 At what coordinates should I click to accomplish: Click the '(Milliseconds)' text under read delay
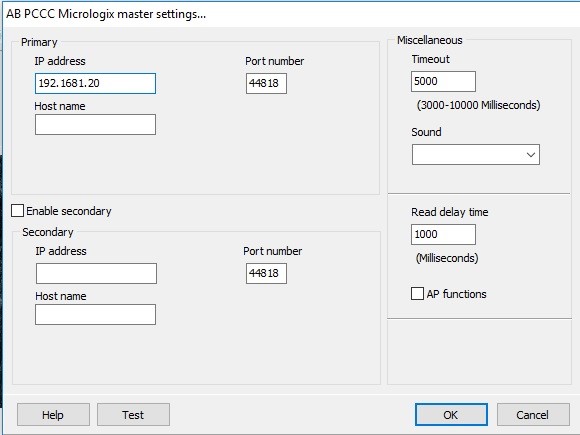coord(447,258)
